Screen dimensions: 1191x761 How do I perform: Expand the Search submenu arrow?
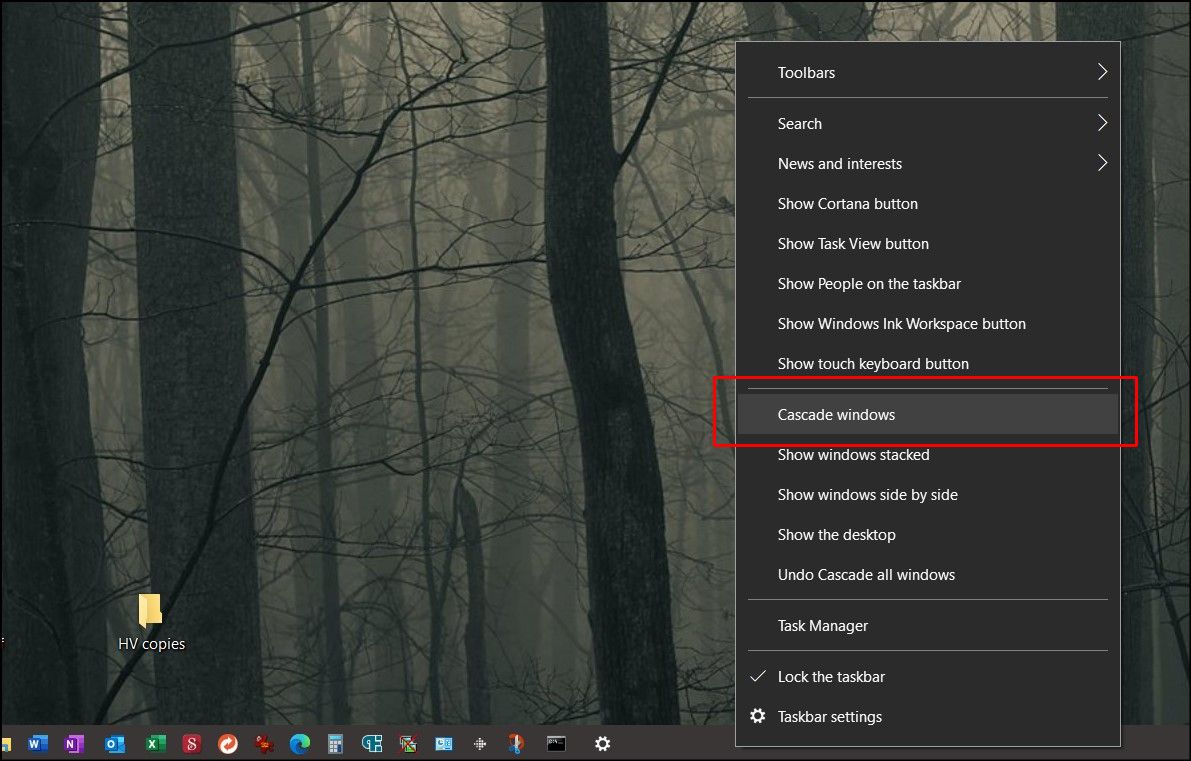(x=1102, y=123)
